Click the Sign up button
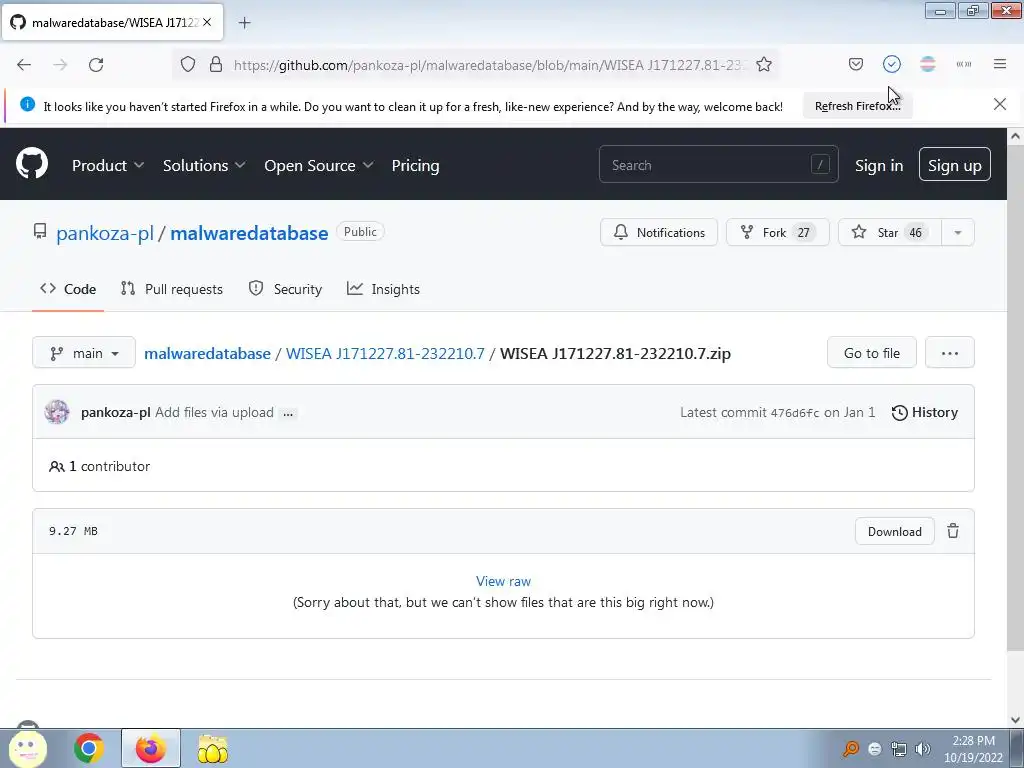Viewport: 1024px width, 768px height. click(954, 165)
